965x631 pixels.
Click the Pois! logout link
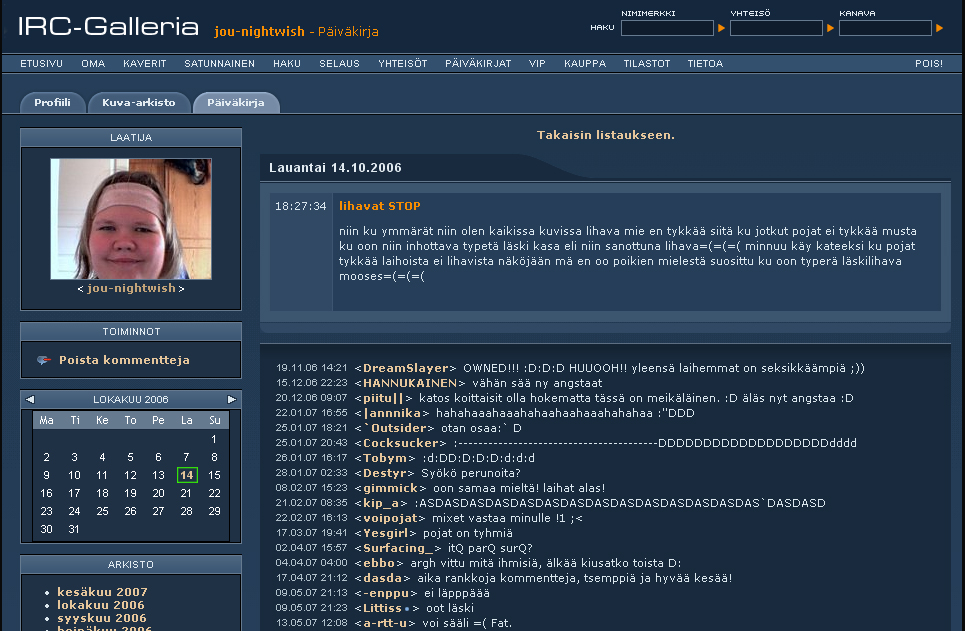point(928,63)
